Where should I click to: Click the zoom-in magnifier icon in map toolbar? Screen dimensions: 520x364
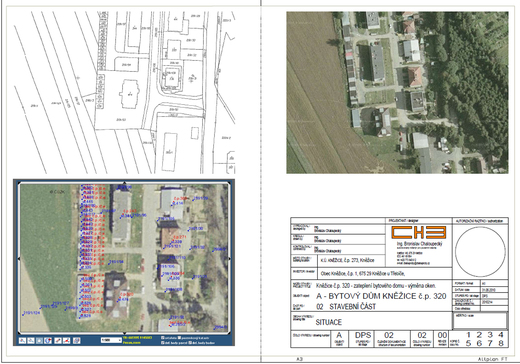tap(22, 341)
